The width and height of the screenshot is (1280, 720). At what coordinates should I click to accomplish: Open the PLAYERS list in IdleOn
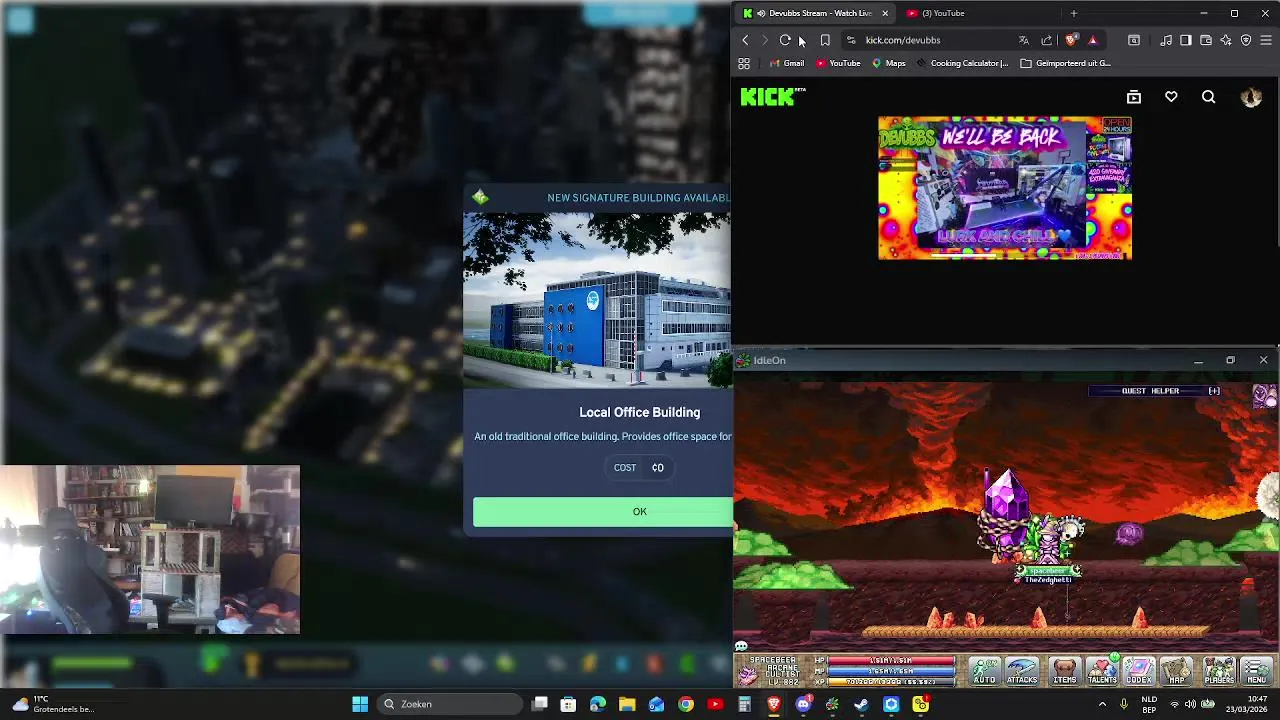pyautogui.click(x=1219, y=671)
